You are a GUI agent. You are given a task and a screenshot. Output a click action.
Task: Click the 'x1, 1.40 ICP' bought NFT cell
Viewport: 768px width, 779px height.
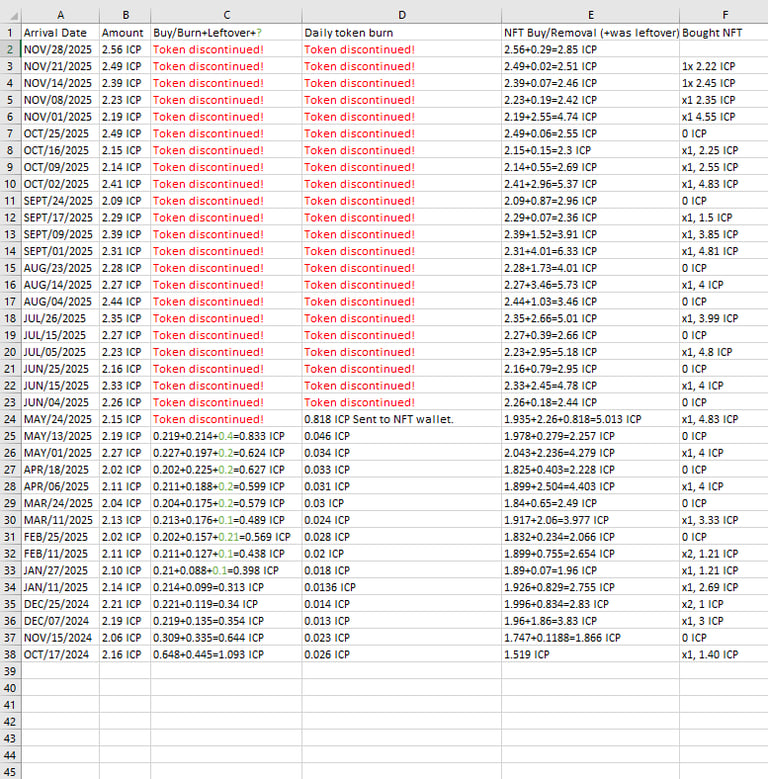click(x=724, y=654)
